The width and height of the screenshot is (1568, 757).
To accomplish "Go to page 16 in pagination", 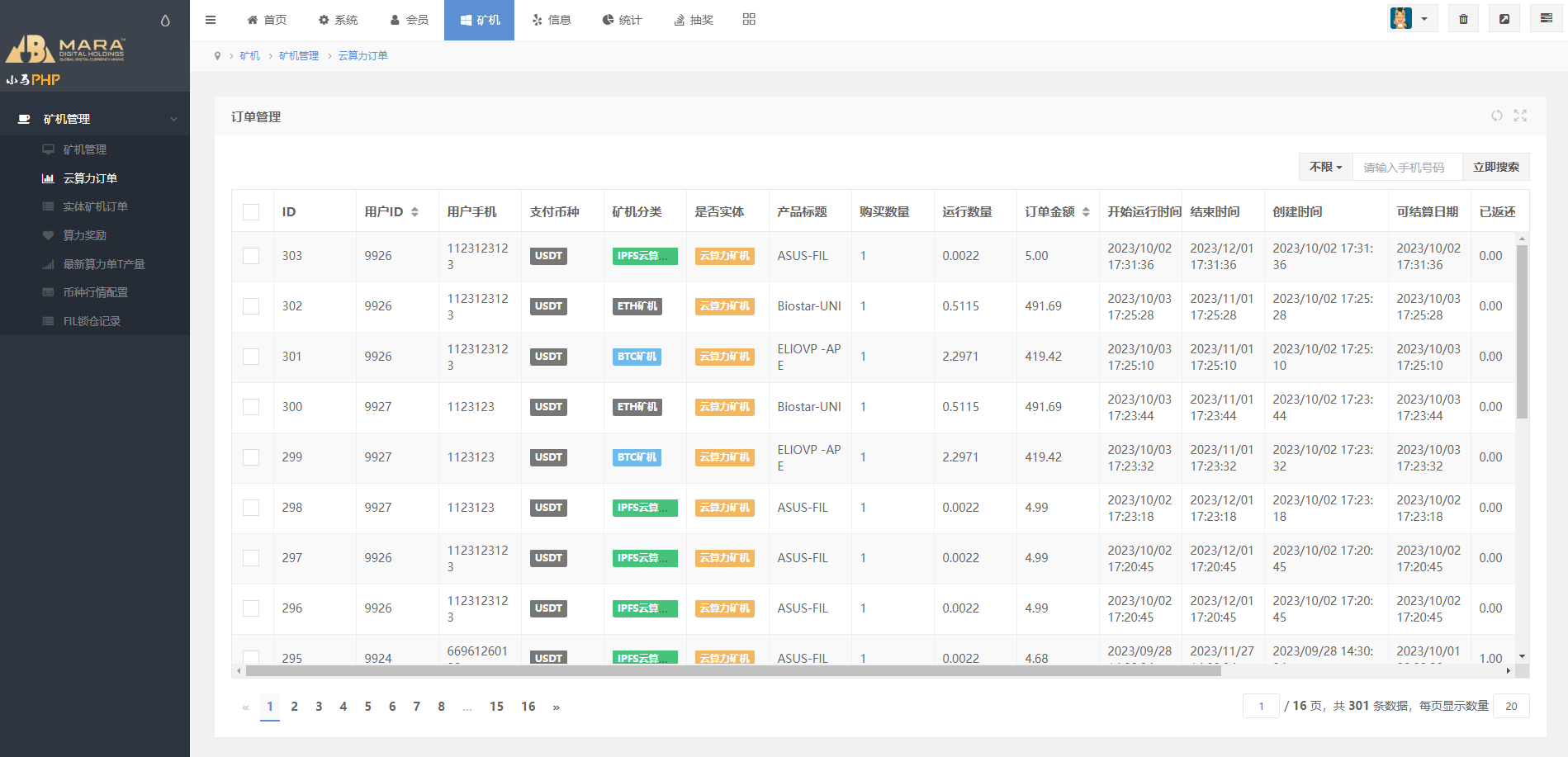I will [x=528, y=707].
